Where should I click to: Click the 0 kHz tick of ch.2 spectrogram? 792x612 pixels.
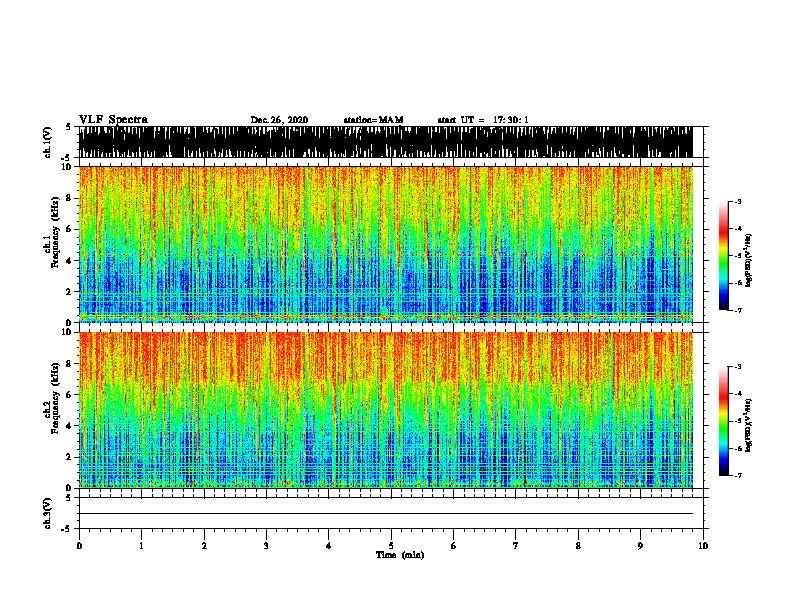(69, 488)
